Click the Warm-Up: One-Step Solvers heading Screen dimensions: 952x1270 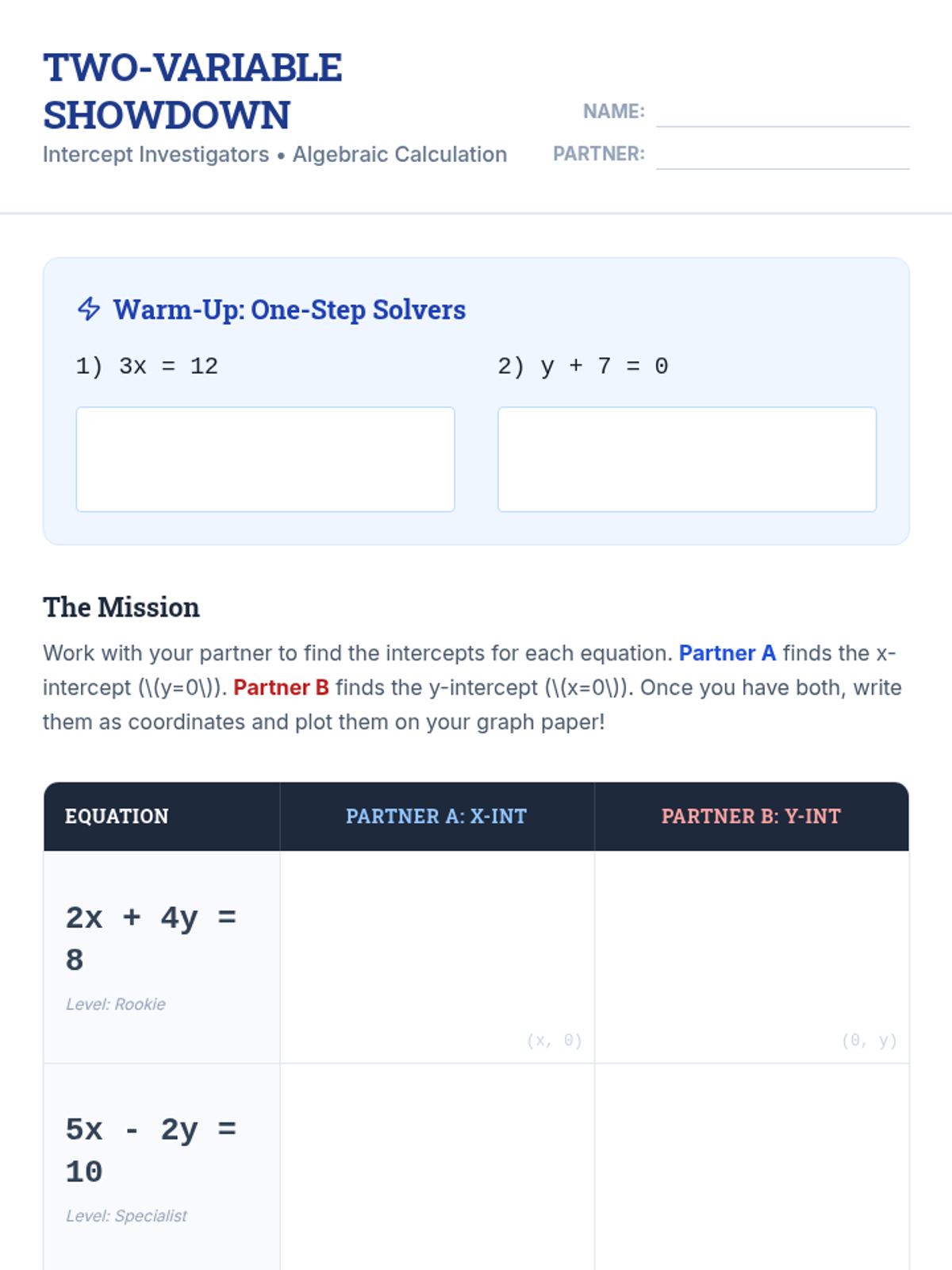click(289, 310)
